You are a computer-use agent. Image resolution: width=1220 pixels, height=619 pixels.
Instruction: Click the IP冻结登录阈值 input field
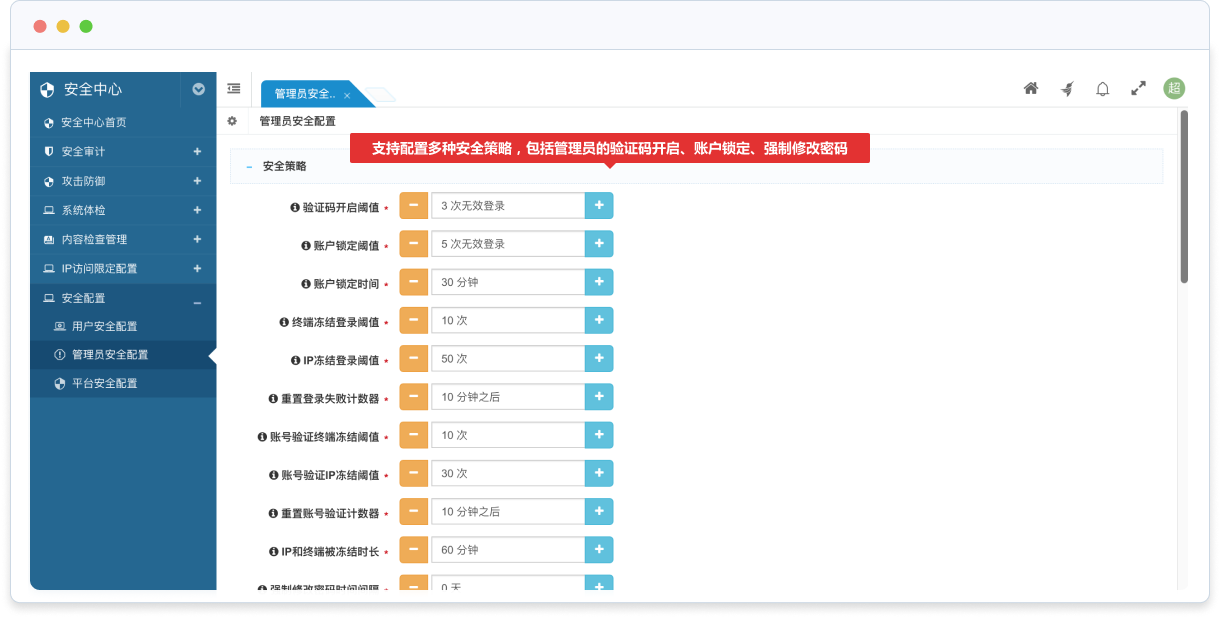click(507, 359)
